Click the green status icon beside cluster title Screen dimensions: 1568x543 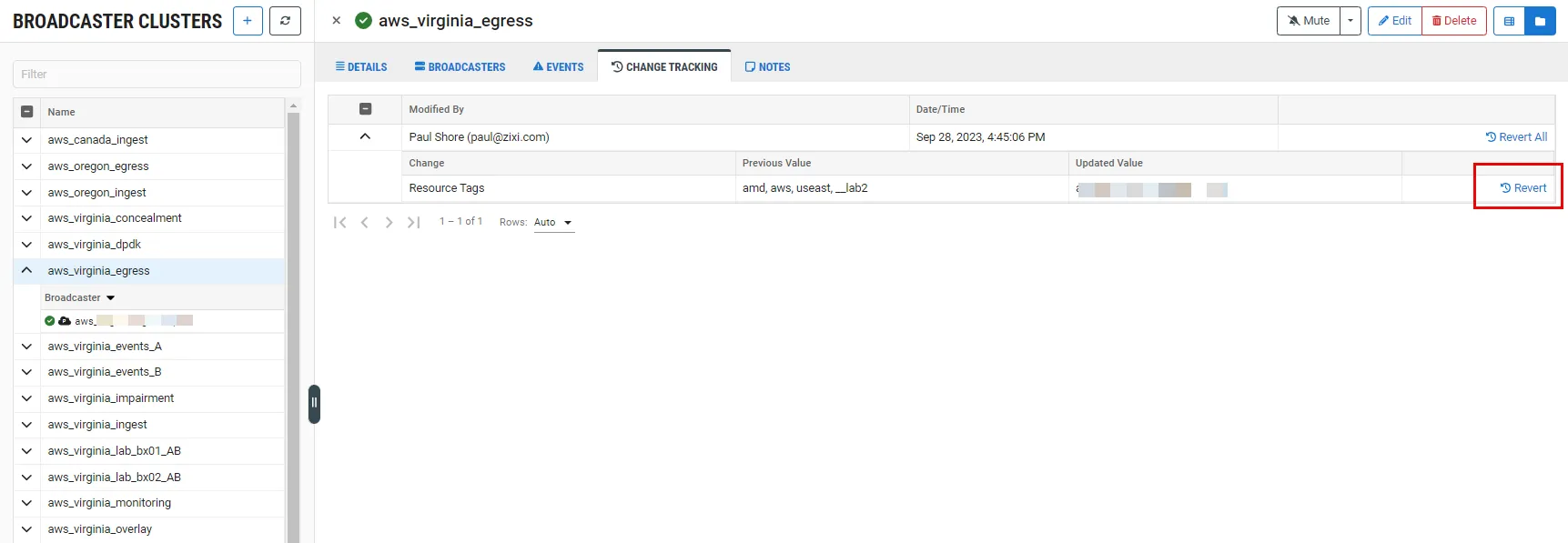coord(363,20)
